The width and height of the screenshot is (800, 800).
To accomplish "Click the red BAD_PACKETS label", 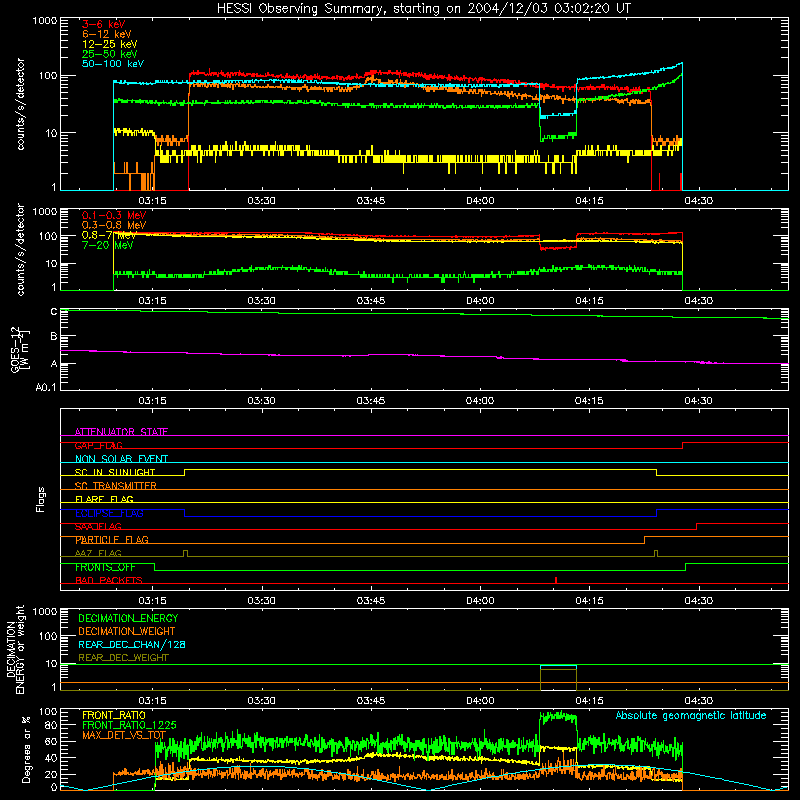I will [x=109, y=580].
